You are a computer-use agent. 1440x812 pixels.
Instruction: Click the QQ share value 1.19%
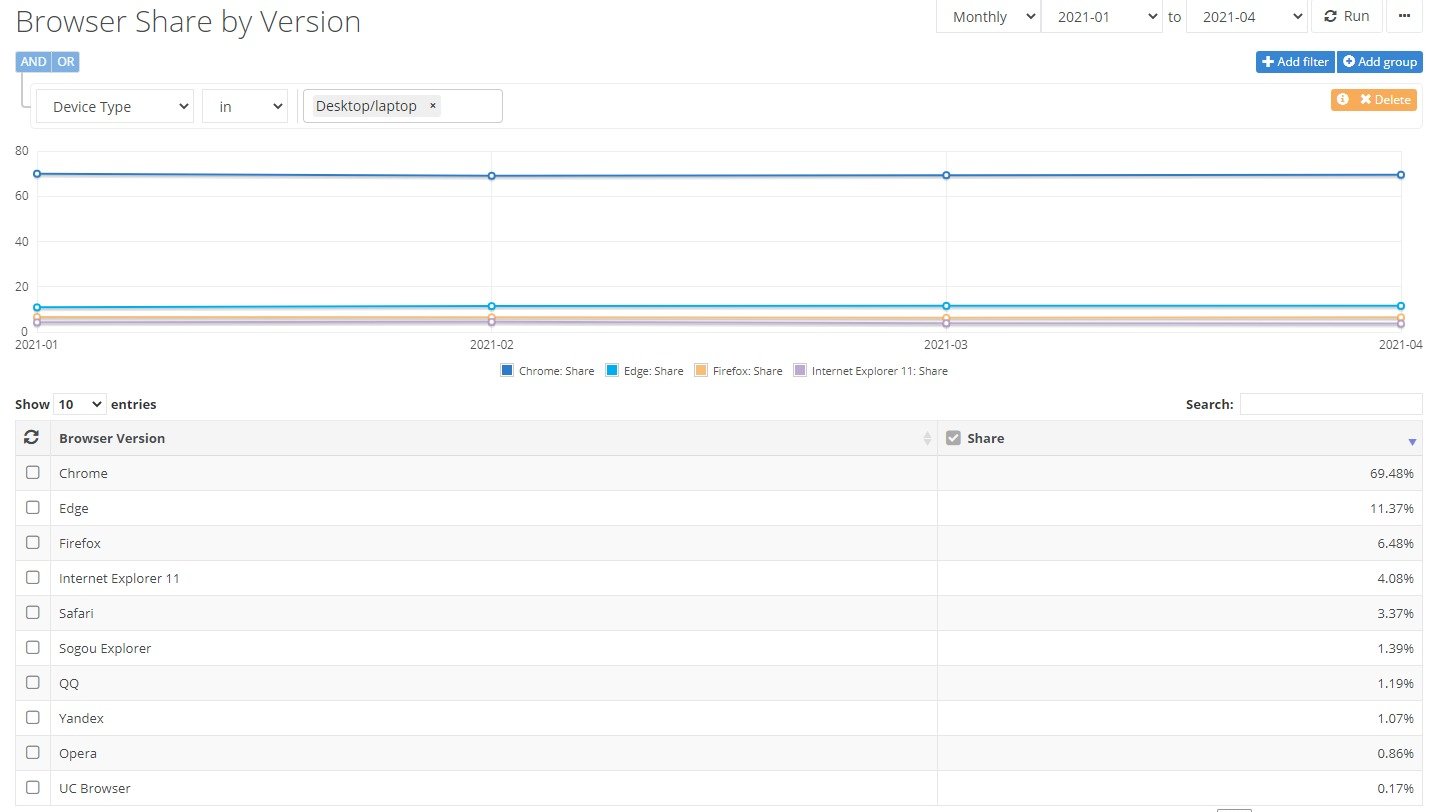click(1396, 683)
